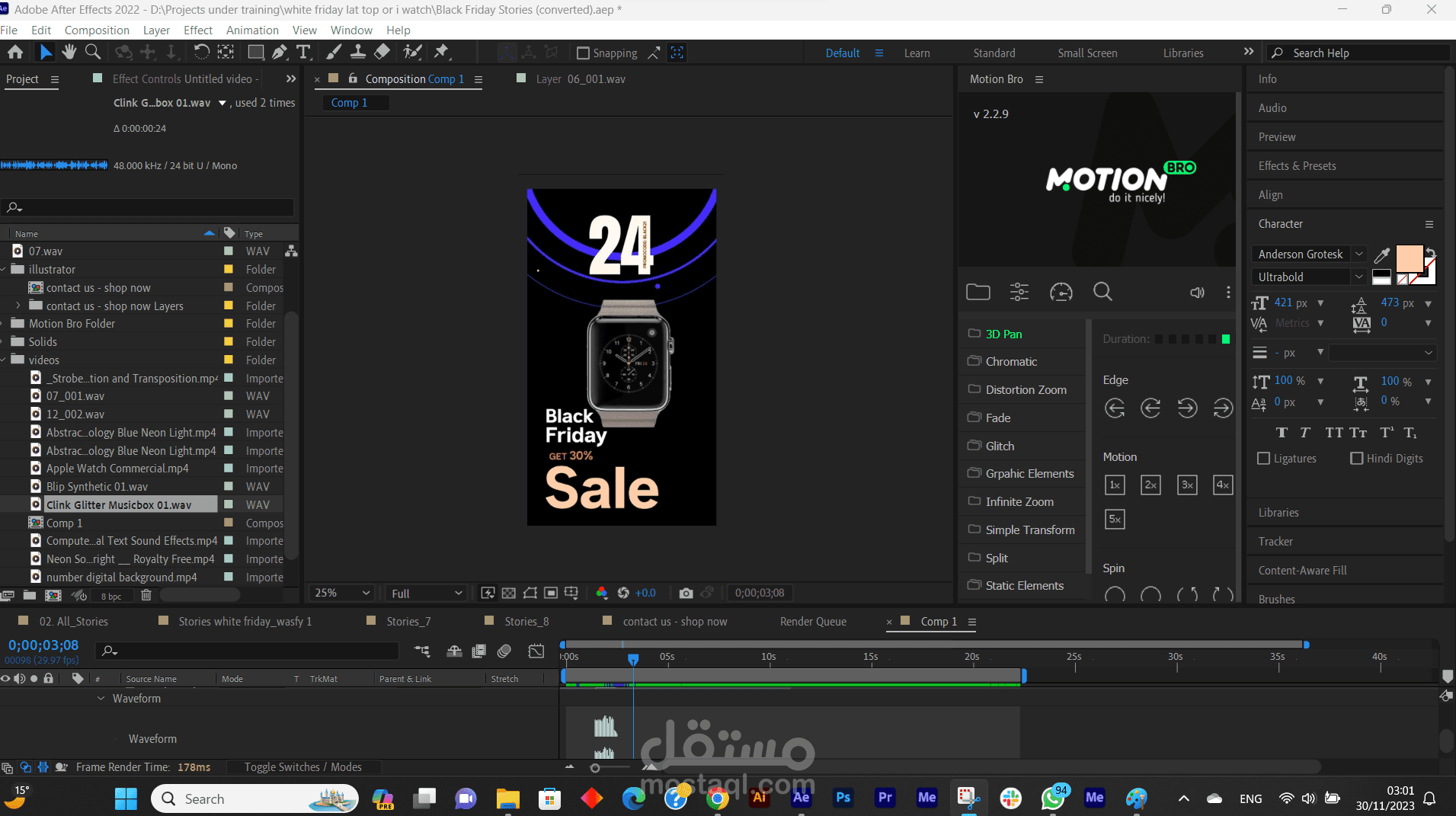Screen dimensions: 1456x816
Task: Delete selected project item with trash icon
Action: click(x=146, y=595)
